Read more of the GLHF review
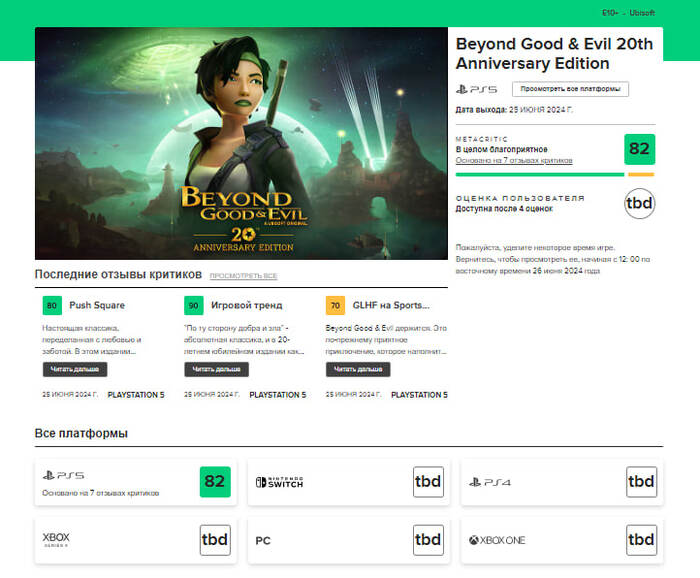 pos(358,369)
